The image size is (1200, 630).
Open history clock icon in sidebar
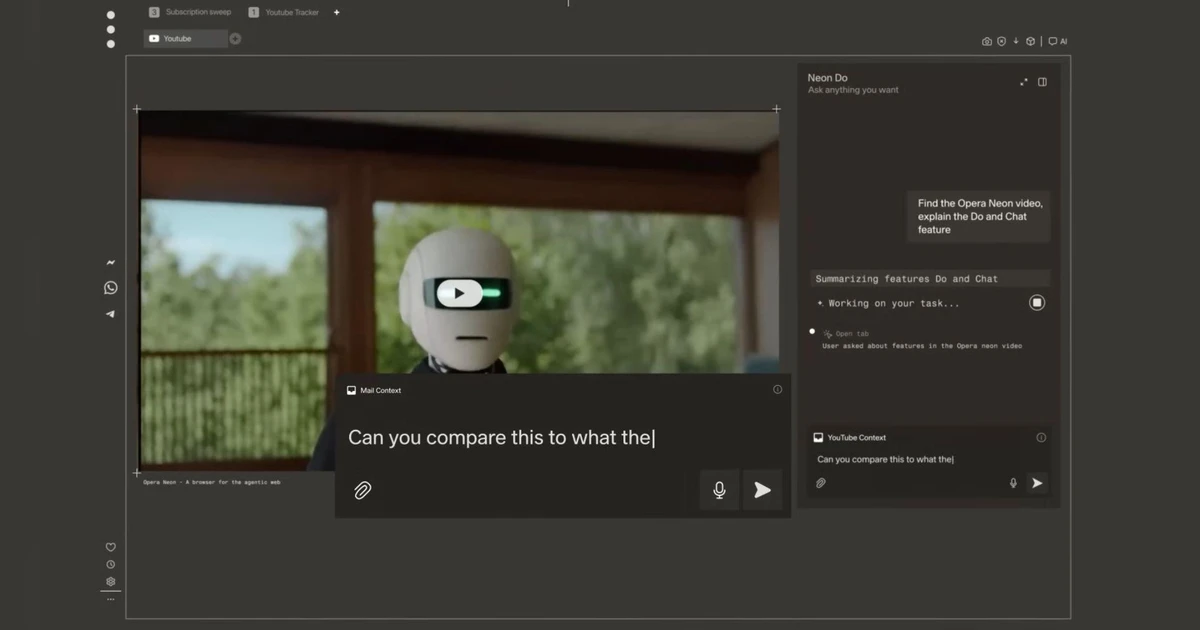tap(110, 564)
